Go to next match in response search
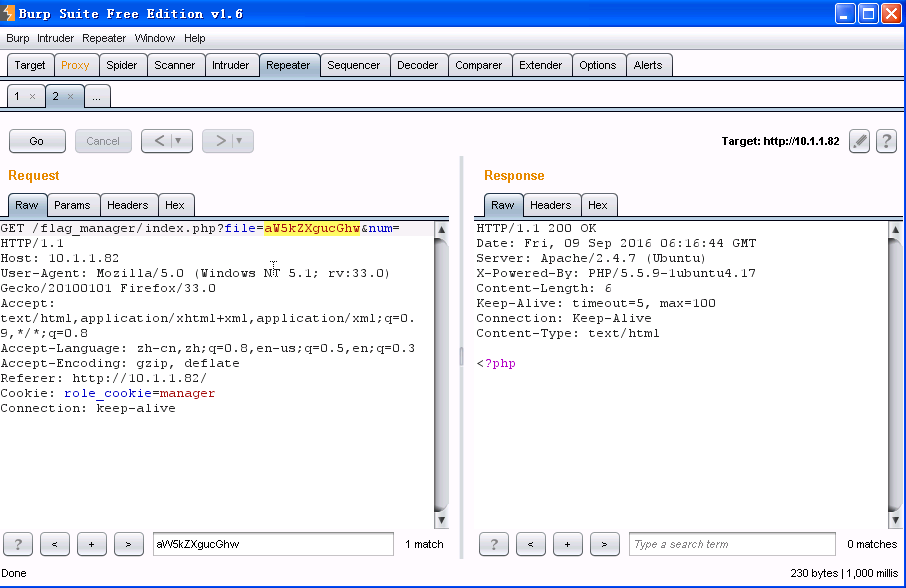906x588 pixels. tap(604, 544)
